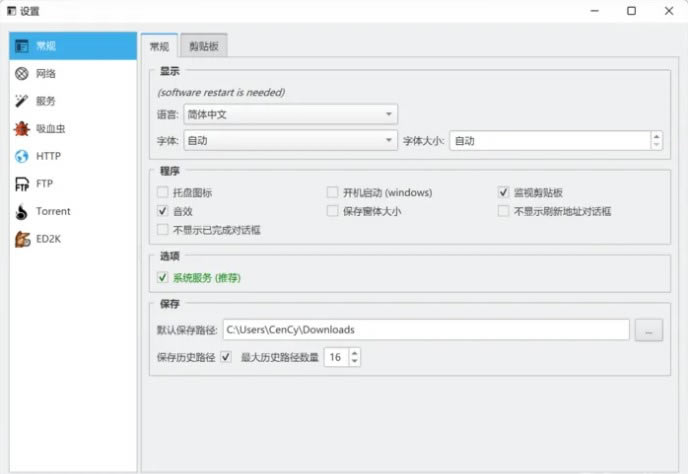Screen dimensions: 688x474
Task: Select the 常规 general settings icon
Action: [x=21, y=46]
